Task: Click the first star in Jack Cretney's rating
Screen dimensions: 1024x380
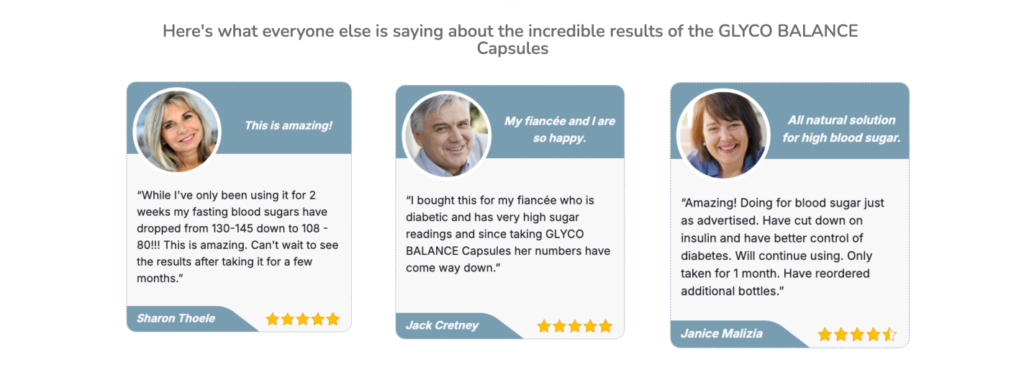Action: pyautogui.click(x=544, y=326)
